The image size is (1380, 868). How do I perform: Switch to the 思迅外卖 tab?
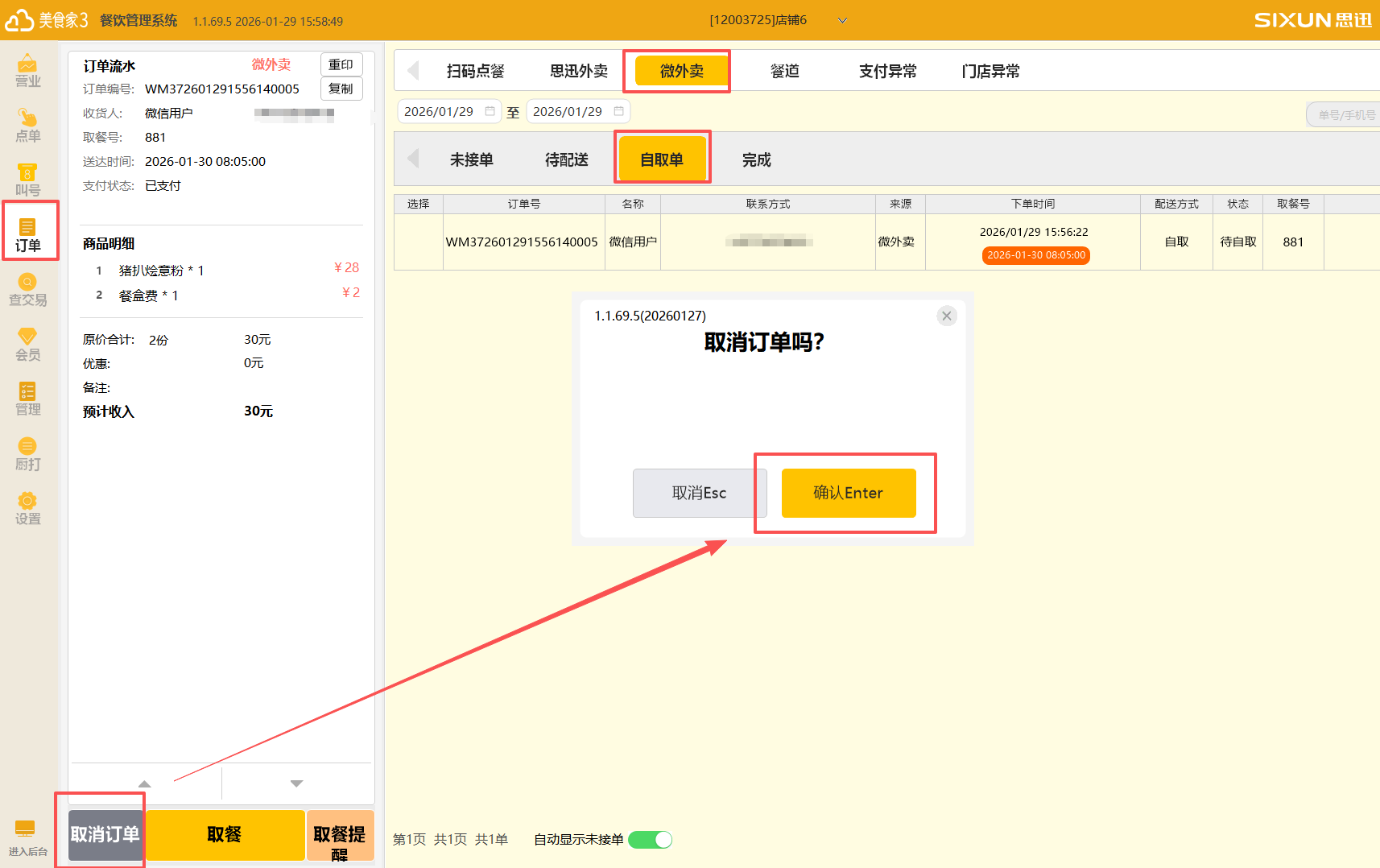tap(578, 72)
